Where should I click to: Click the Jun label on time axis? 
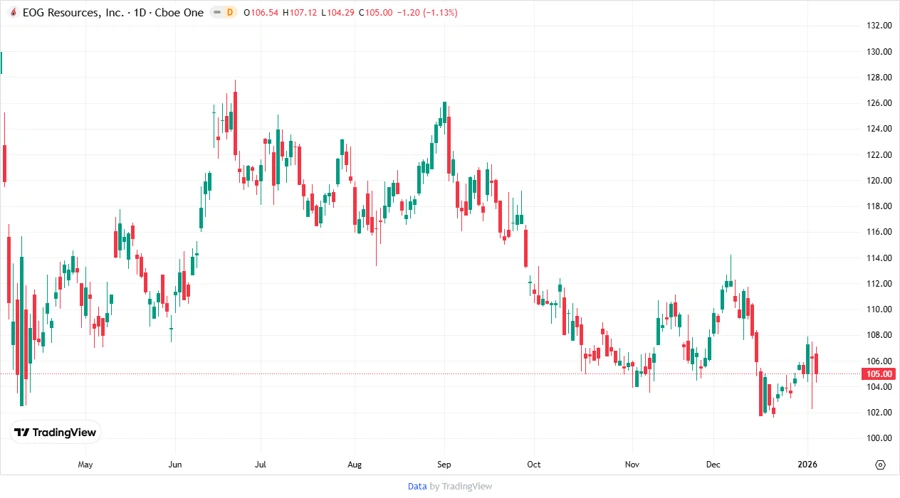point(175,464)
